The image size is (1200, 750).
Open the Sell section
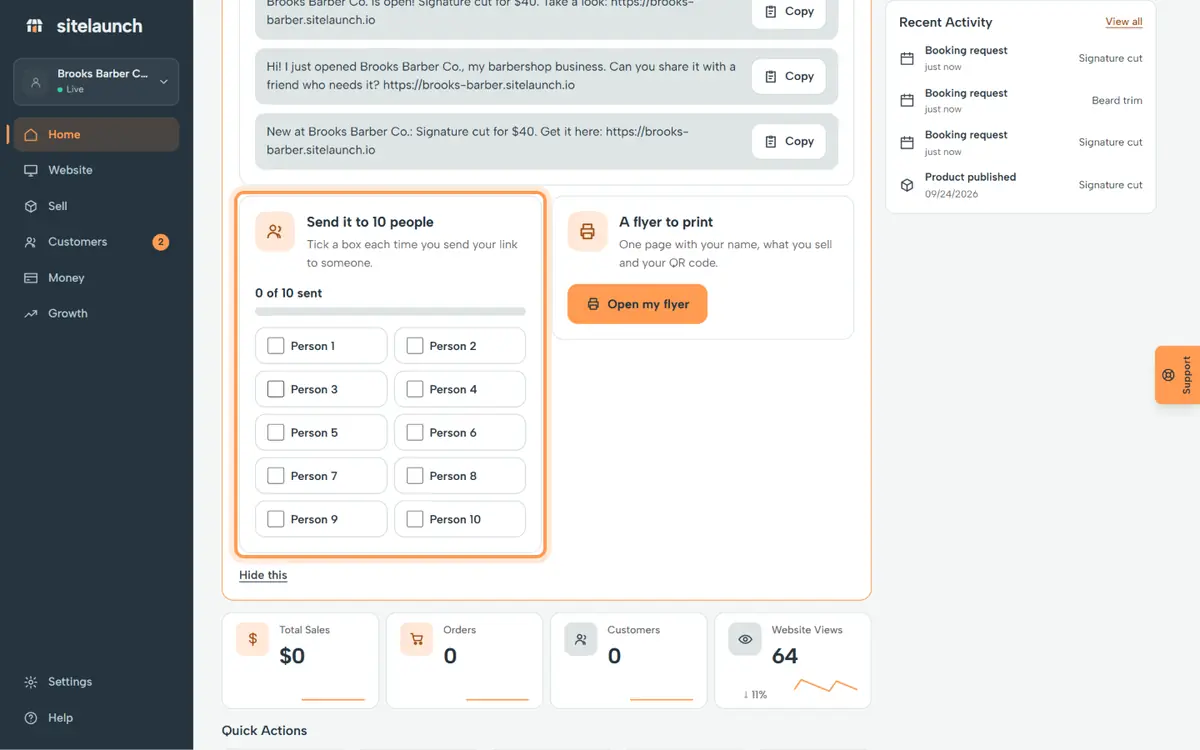click(96, 206)
